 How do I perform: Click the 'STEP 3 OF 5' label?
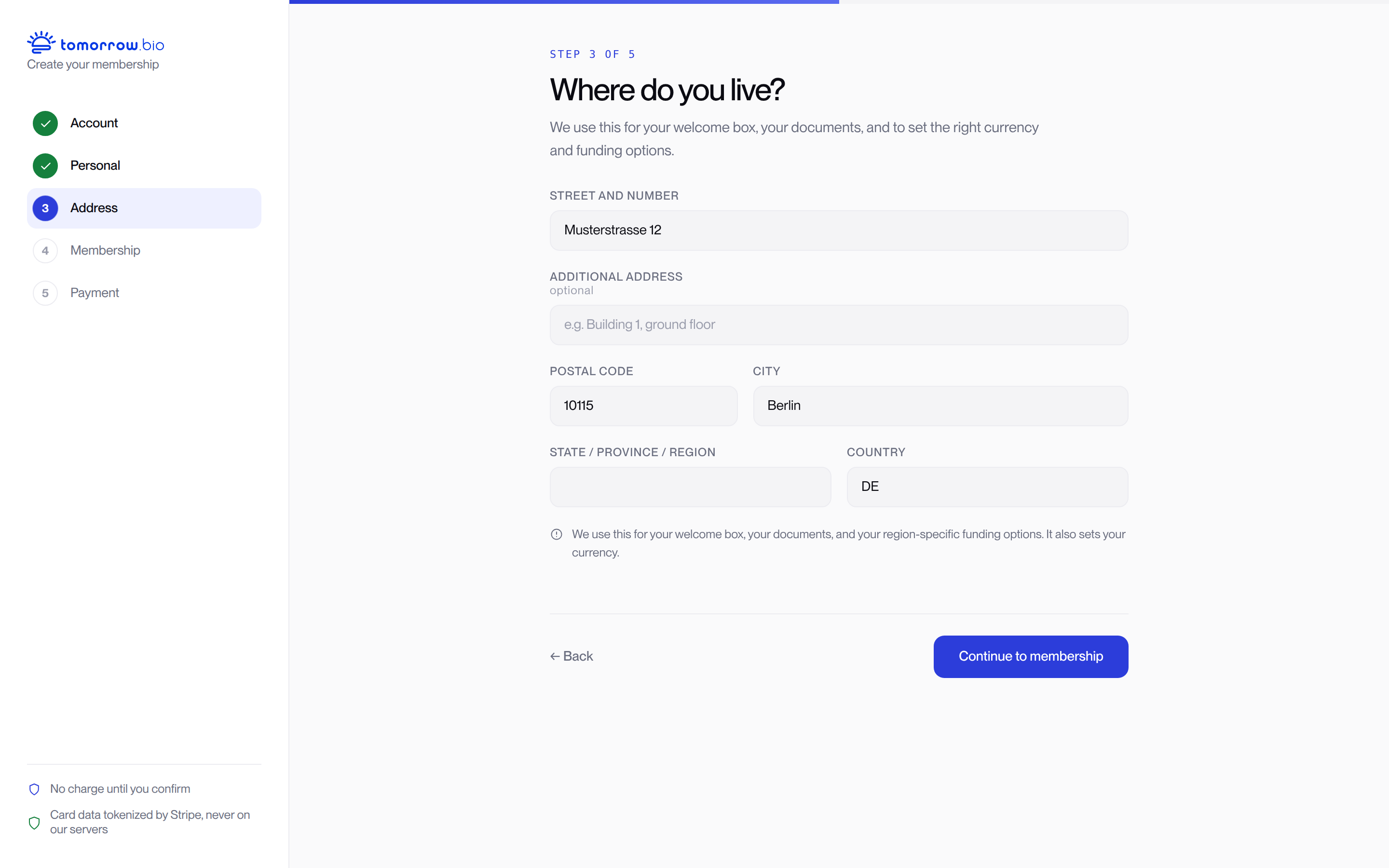tap(592, 54)
